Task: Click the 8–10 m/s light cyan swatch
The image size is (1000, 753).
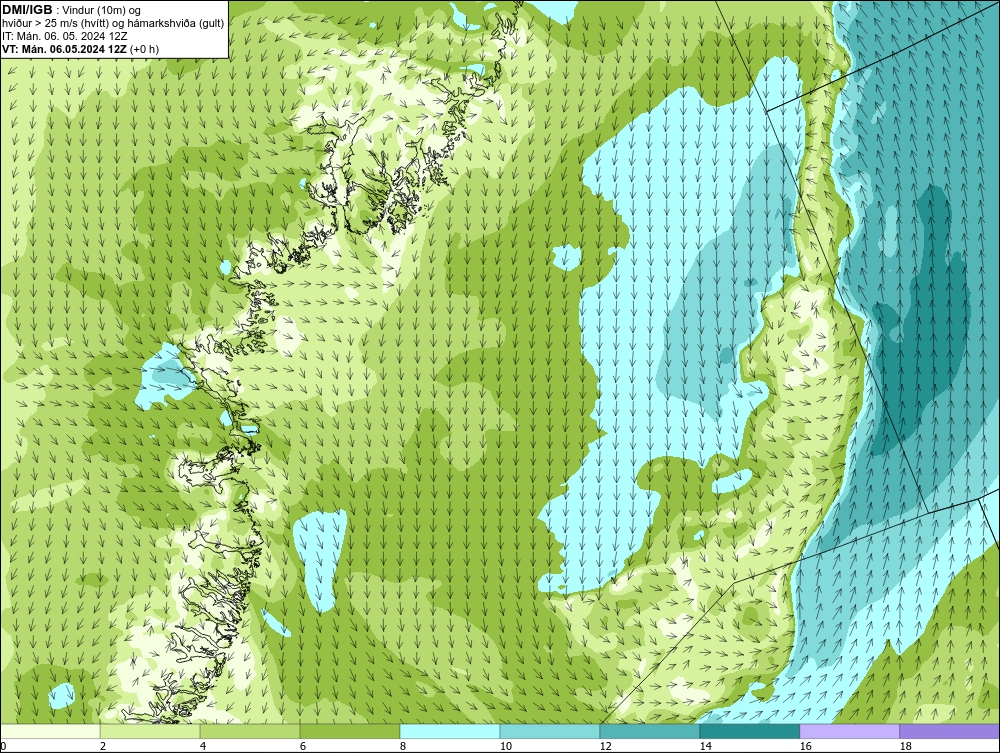Action: (x=450, y=731)
